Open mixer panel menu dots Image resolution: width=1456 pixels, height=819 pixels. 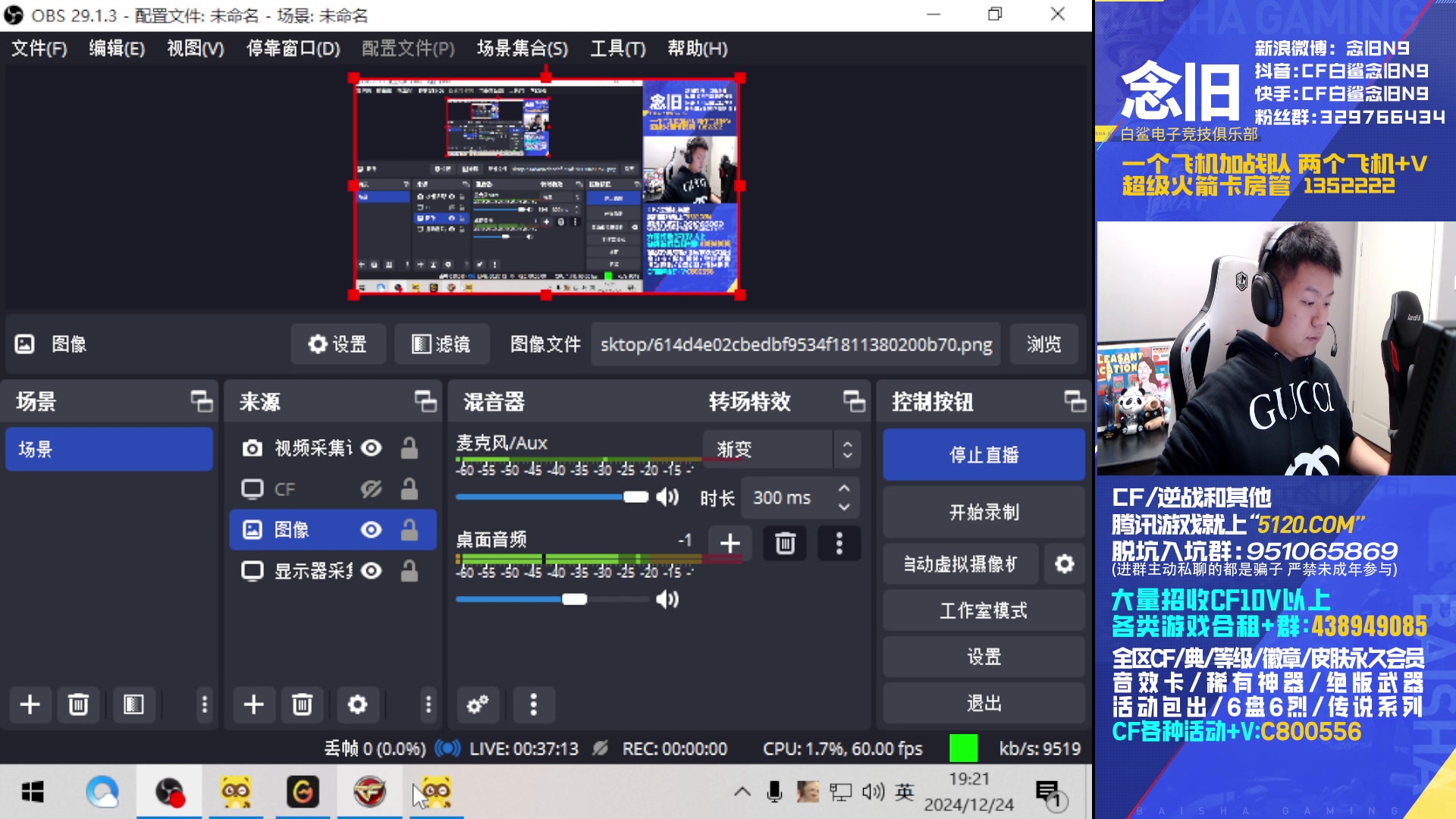(x=533, y=704)
